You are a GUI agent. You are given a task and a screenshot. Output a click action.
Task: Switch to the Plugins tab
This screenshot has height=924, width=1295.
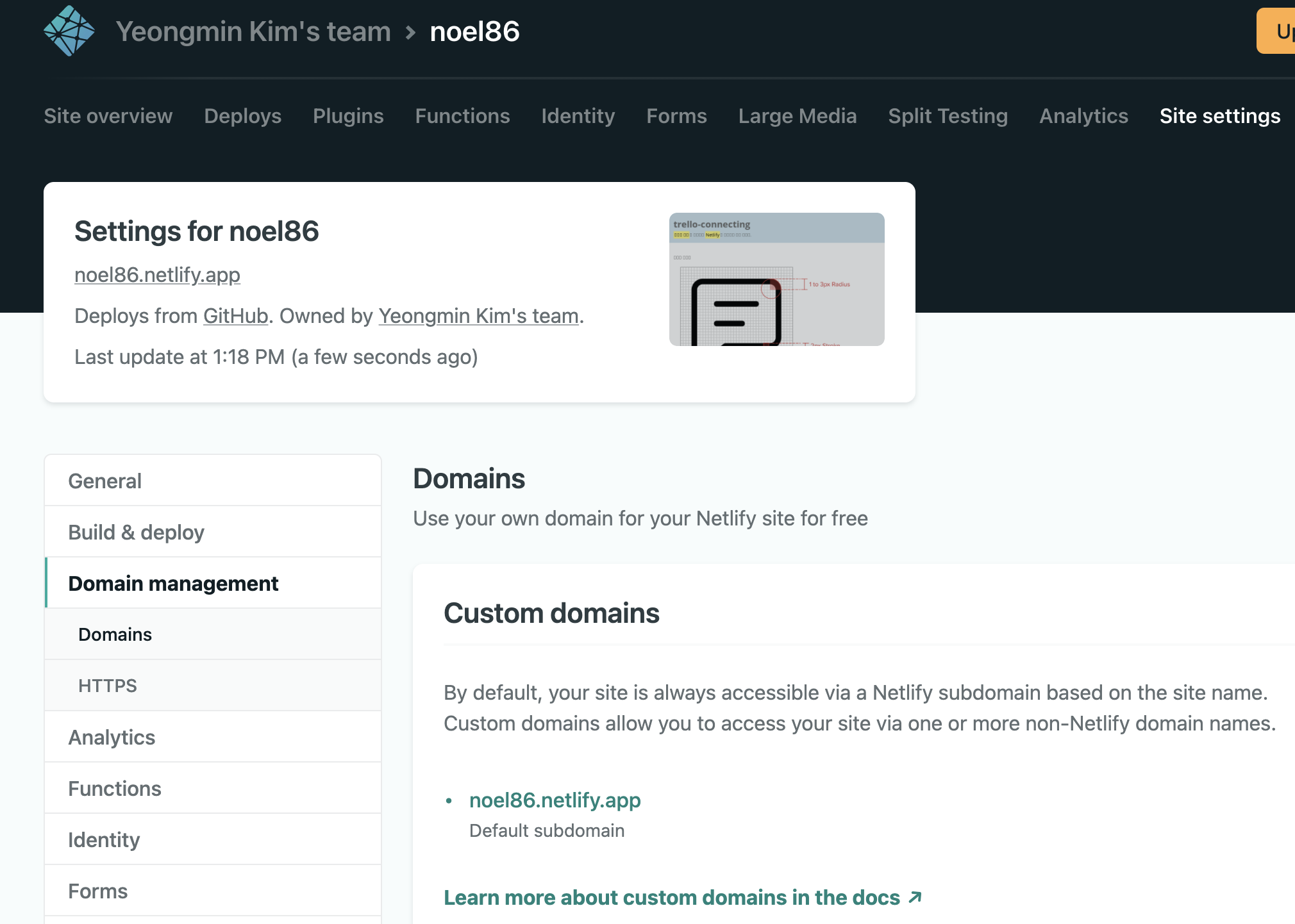pos(348,116)
